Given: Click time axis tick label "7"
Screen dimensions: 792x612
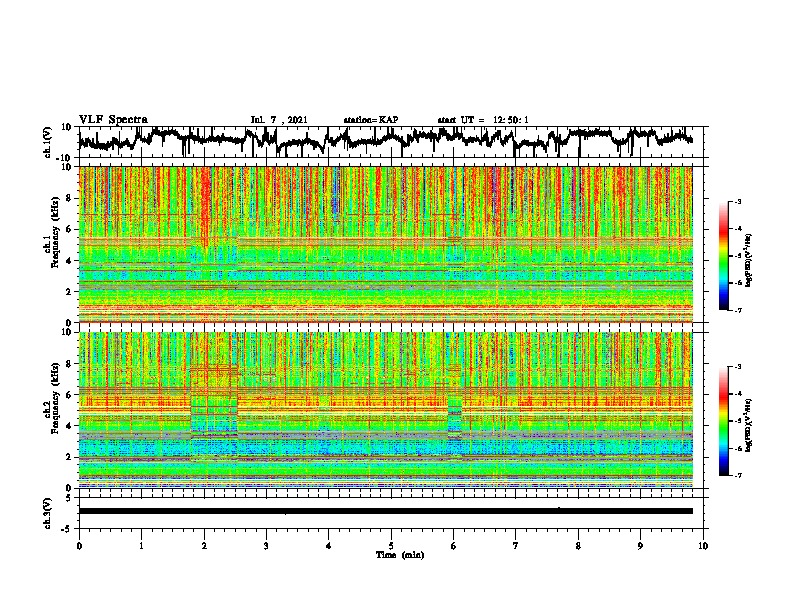Looking at the screenshot, I should 516,546.
